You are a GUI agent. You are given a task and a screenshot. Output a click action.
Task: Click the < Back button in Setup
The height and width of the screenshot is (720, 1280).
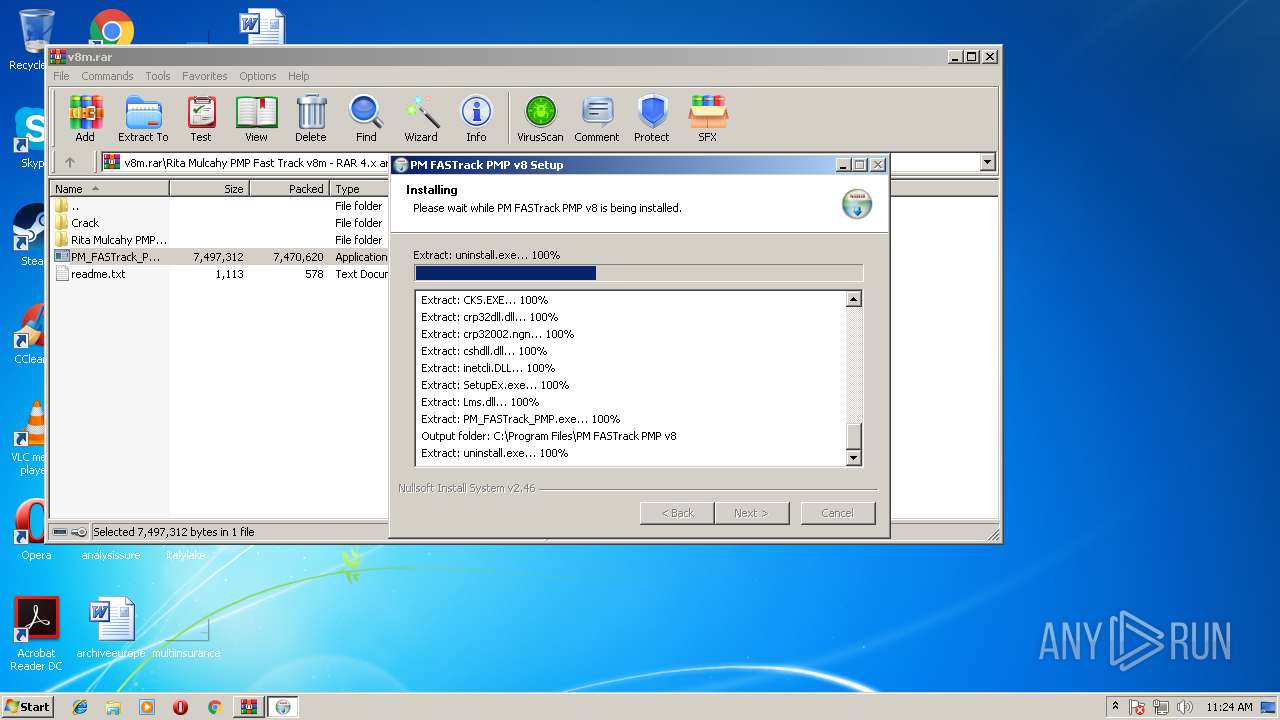coord(677,513)
